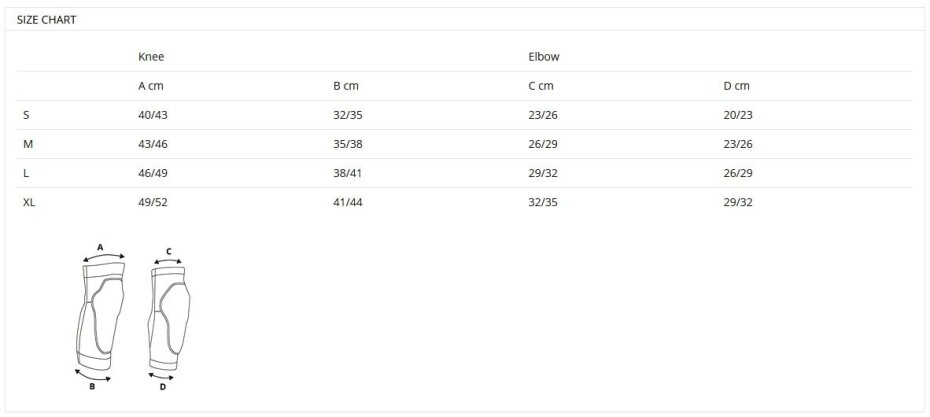Select the M size row label
This screenshot has width=930, height=417.
27,144
